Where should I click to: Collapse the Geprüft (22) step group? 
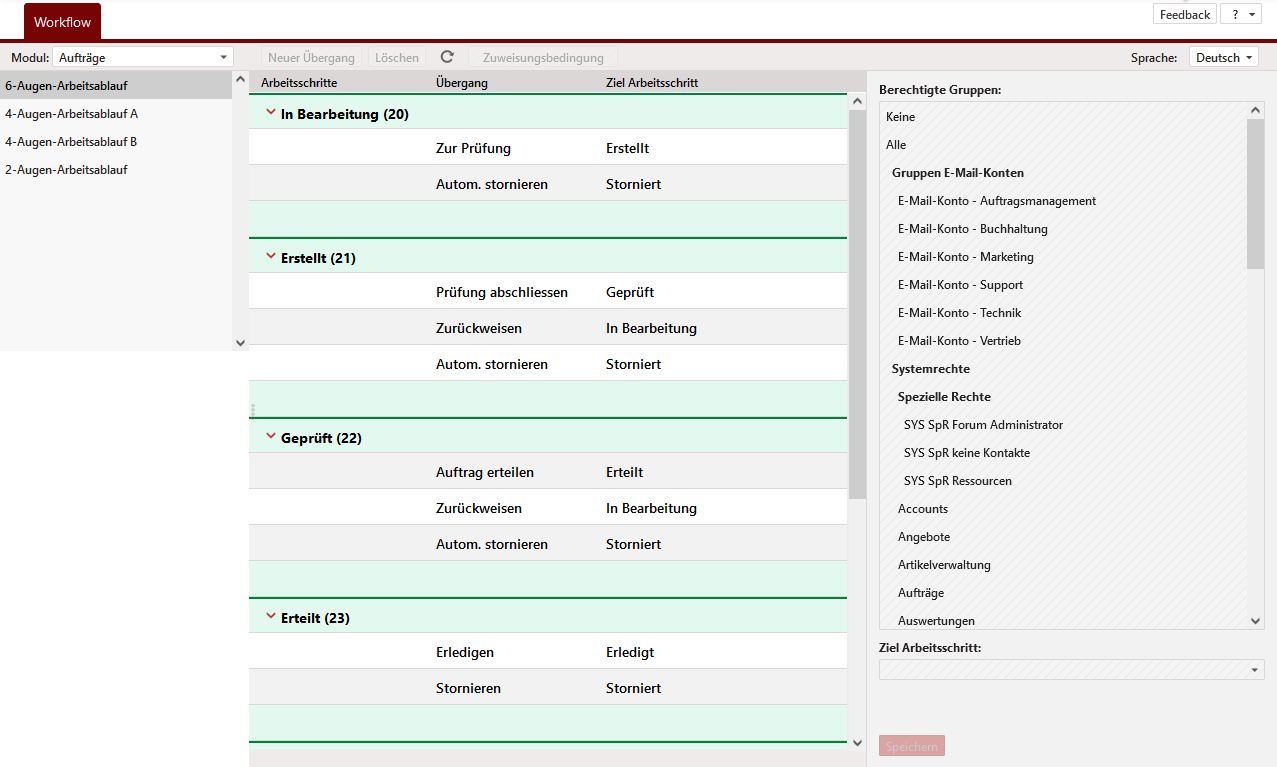pos(270,437)
